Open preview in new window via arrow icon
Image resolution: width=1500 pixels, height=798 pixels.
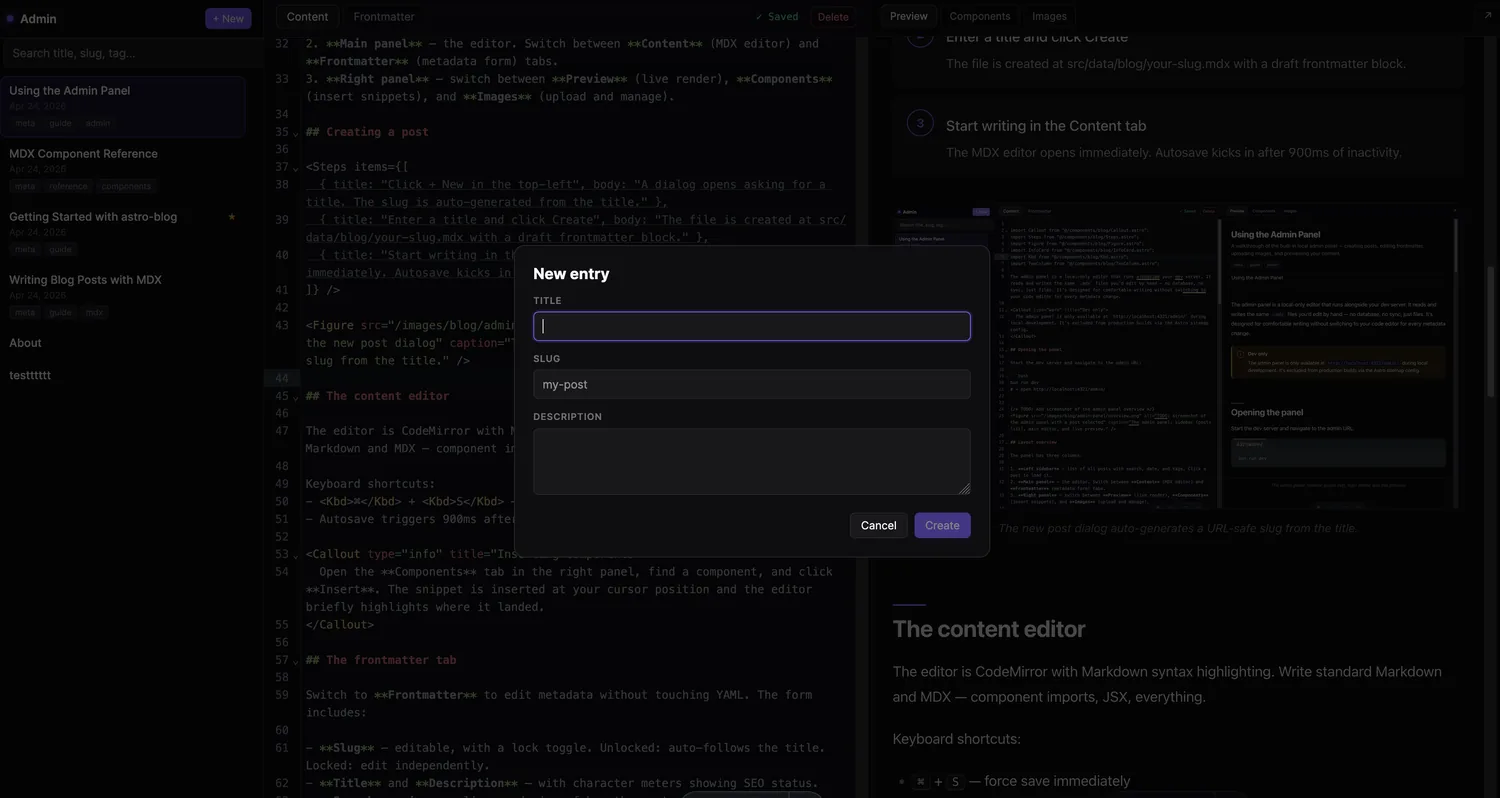click(1489, 16)
